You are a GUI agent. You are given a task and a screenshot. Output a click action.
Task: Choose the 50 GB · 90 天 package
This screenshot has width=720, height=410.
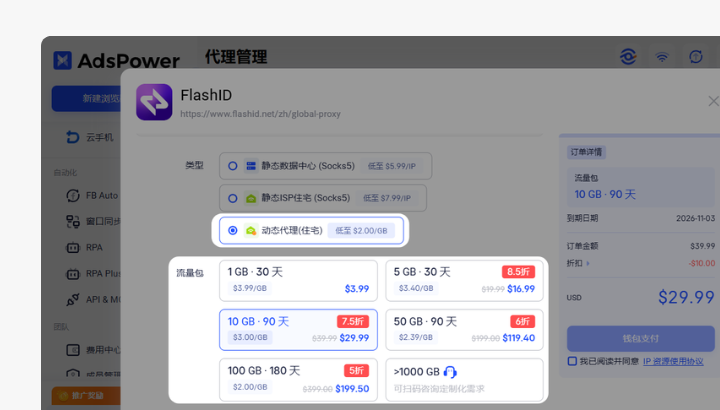(464, 330)
